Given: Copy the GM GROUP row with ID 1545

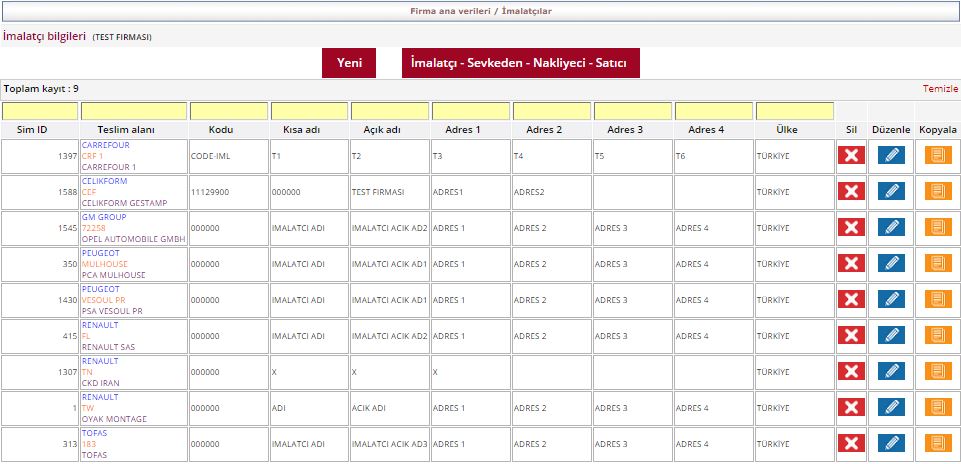Looking at the screenshot, I should [x=938, y=227].
